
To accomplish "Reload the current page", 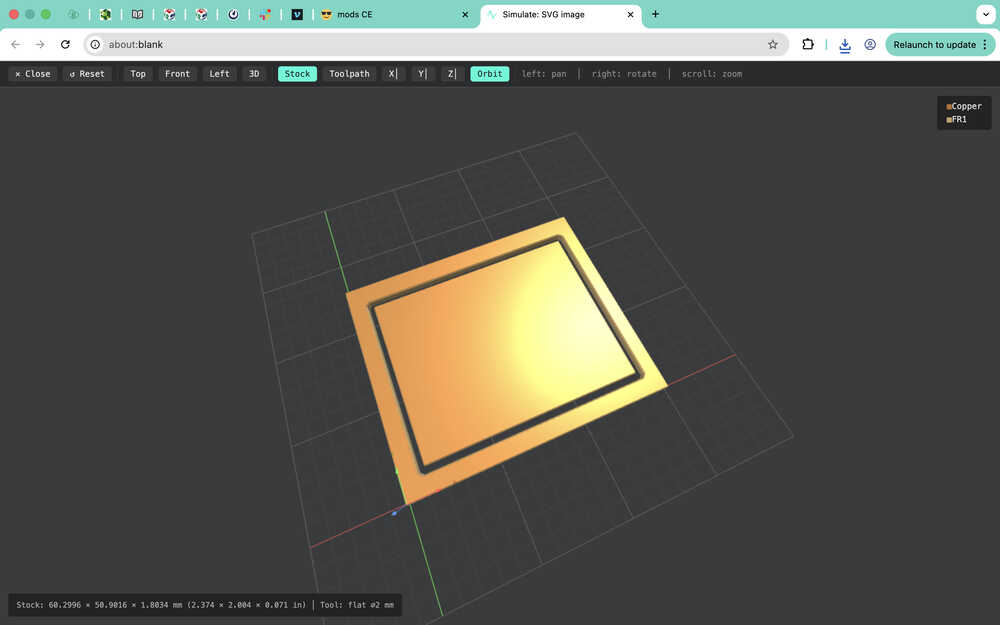I will 65,45.
